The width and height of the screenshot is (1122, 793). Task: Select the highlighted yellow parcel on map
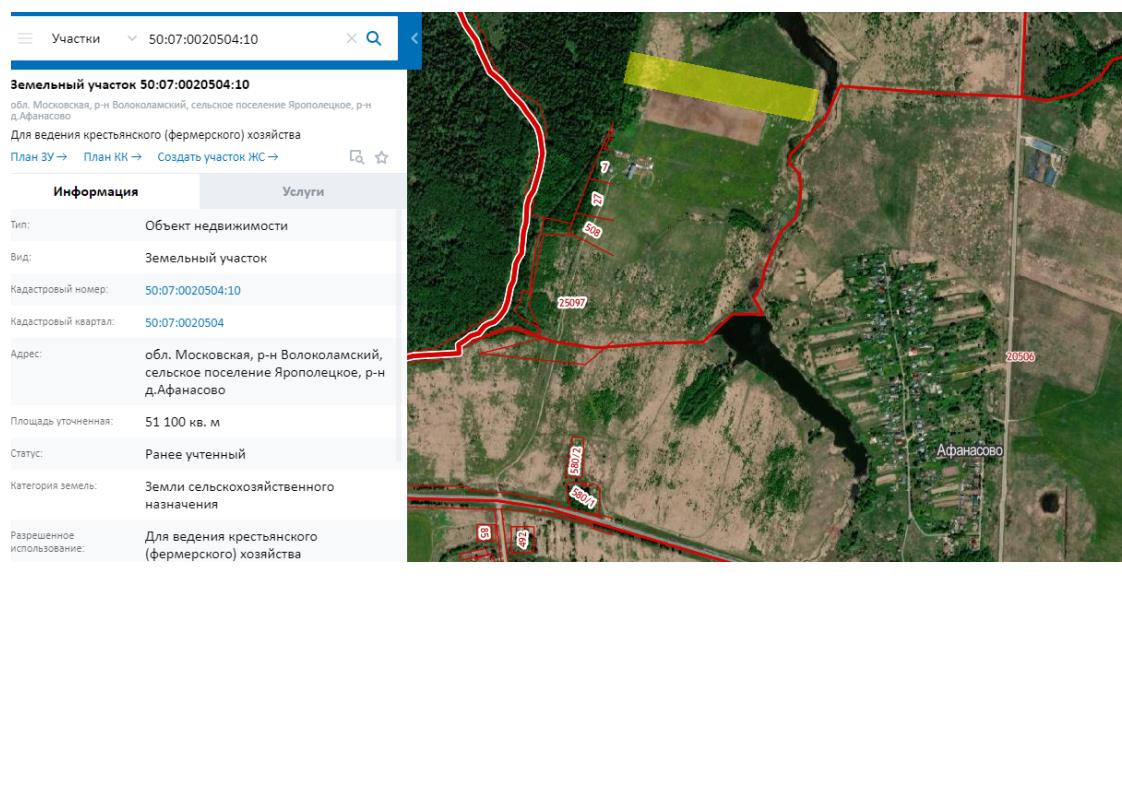click(x=721, y=86)
